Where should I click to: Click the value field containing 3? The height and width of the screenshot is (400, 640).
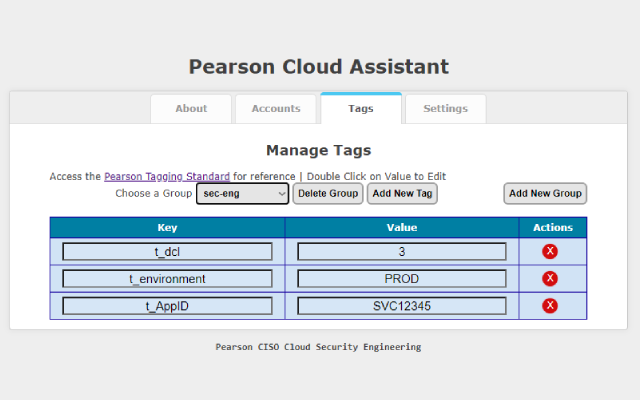pos(402,251)
